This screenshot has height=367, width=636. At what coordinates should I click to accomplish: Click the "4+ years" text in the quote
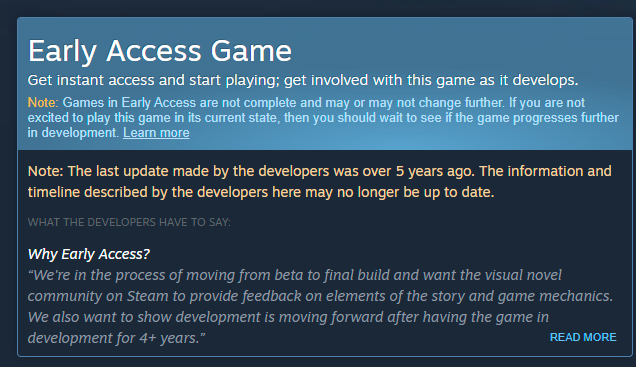pyautogui.click(x=168, y=338)
